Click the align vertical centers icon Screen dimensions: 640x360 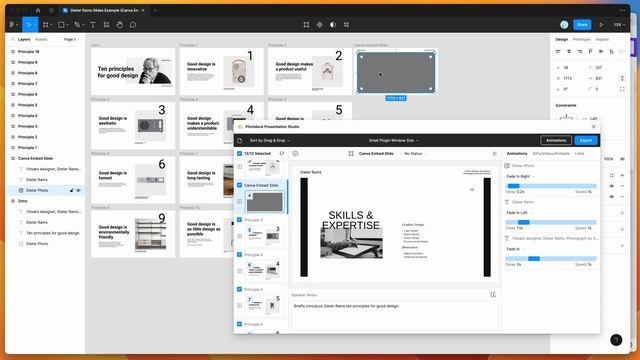click(x=601, y=51)
